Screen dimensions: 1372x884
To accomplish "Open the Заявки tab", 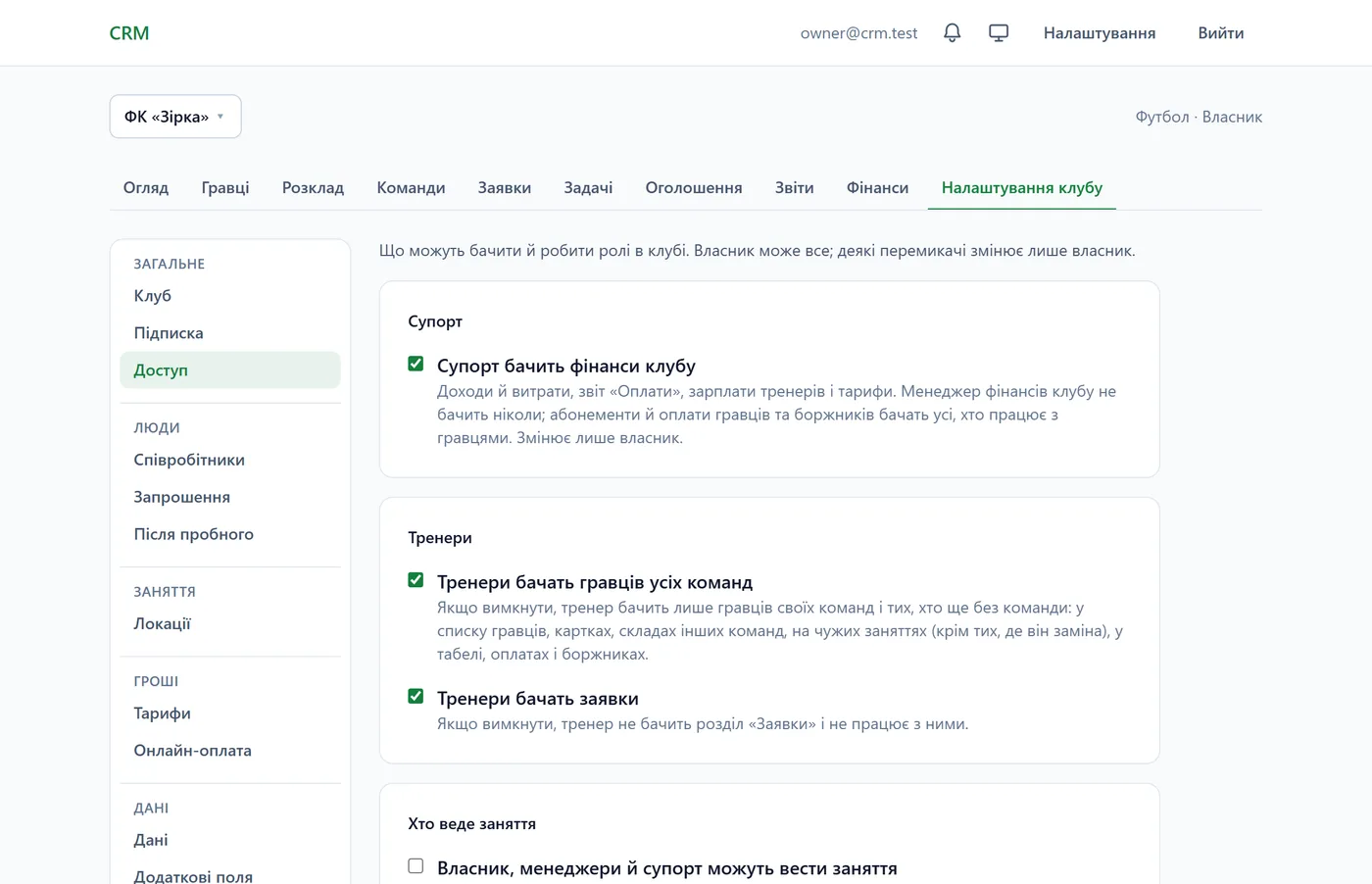I will click(505, 187).
